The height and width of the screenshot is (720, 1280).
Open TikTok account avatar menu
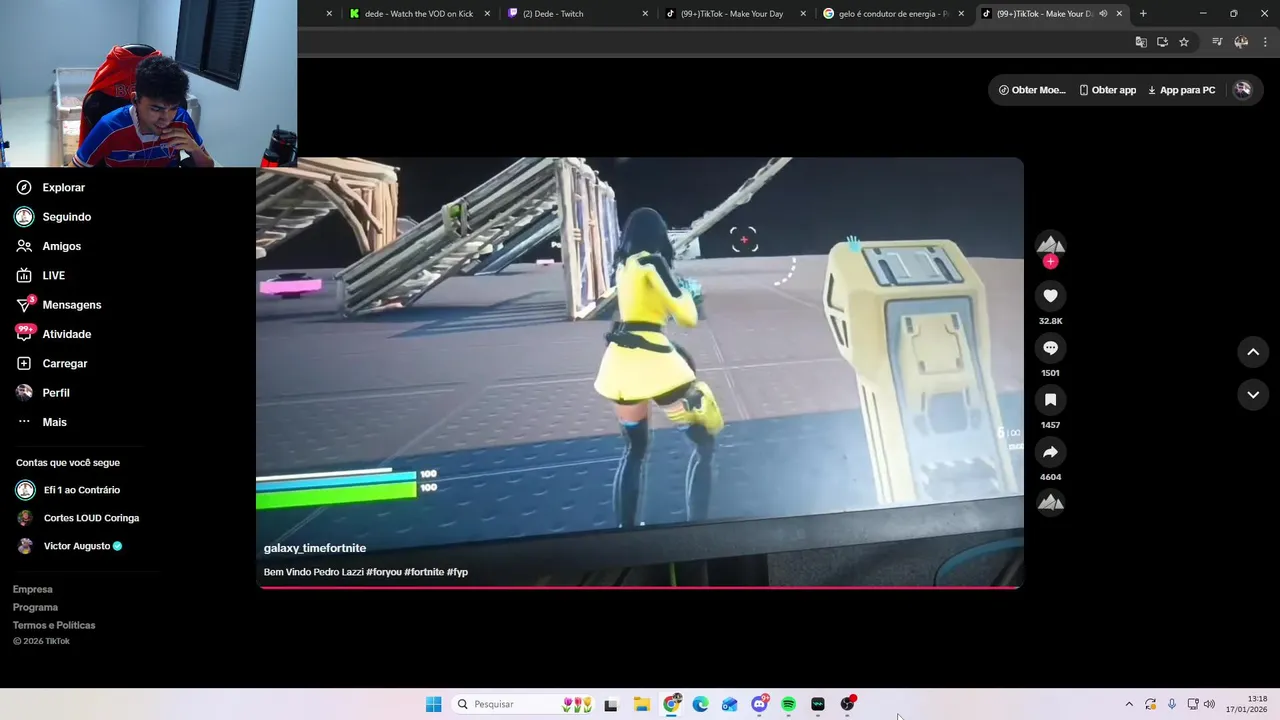(1242, 89)
